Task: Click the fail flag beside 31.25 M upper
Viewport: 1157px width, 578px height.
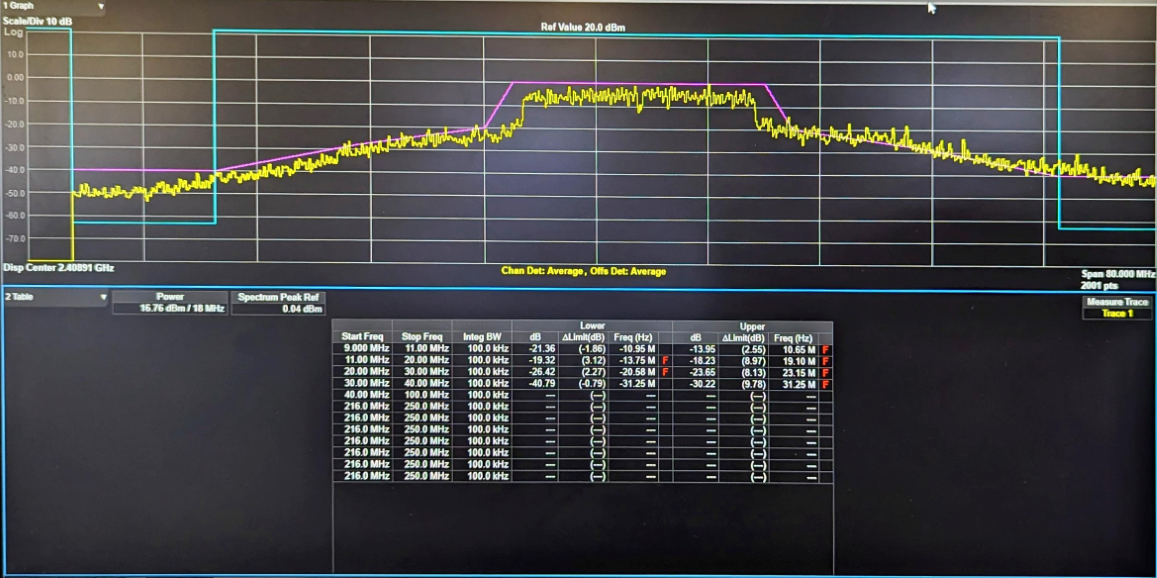Action: click(x=826, y=384)
